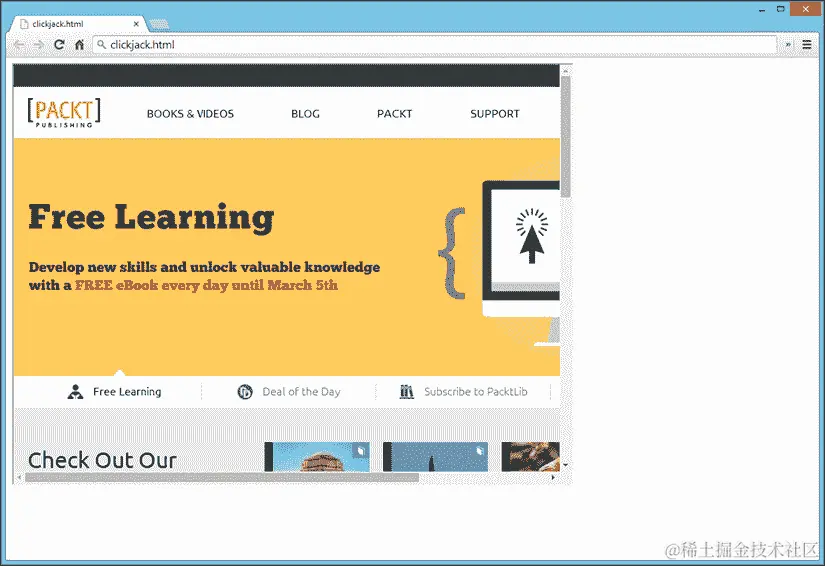
Task: Click the Free Learning headline
Action: (x=151, y=217)
